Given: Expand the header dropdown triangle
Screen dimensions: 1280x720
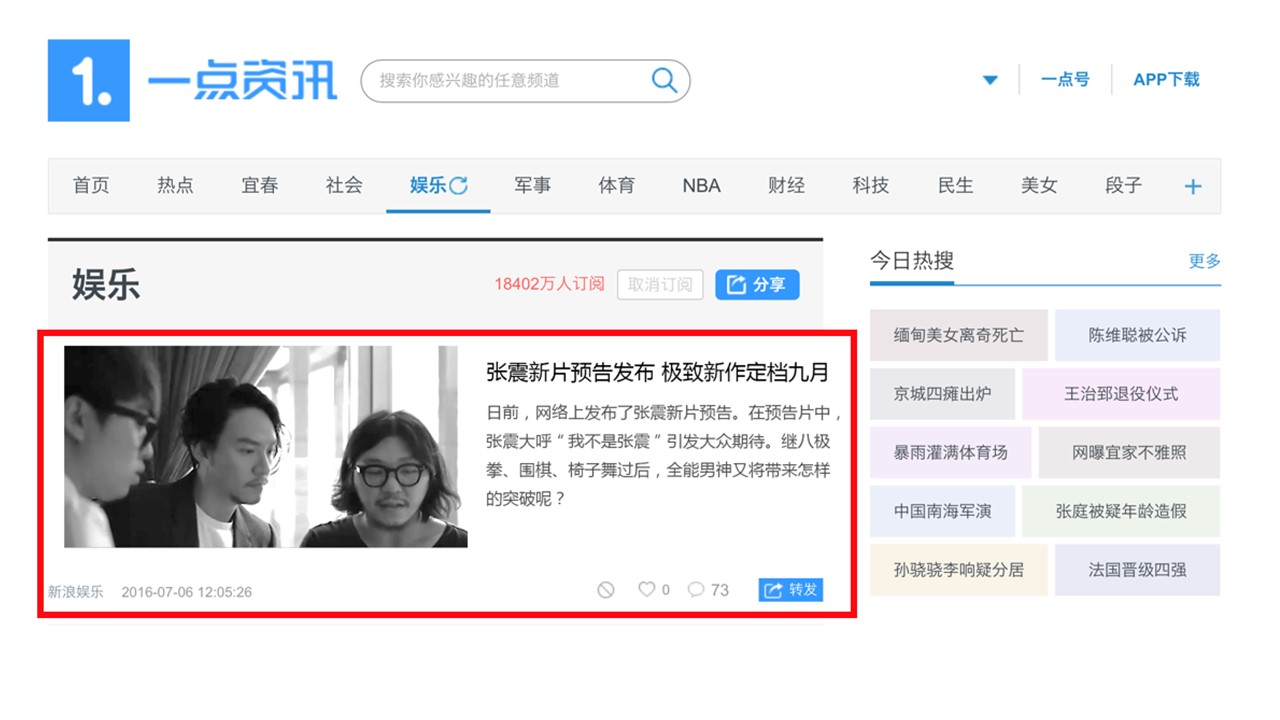Looking at the screenshot, I should (x=990, y=80).
